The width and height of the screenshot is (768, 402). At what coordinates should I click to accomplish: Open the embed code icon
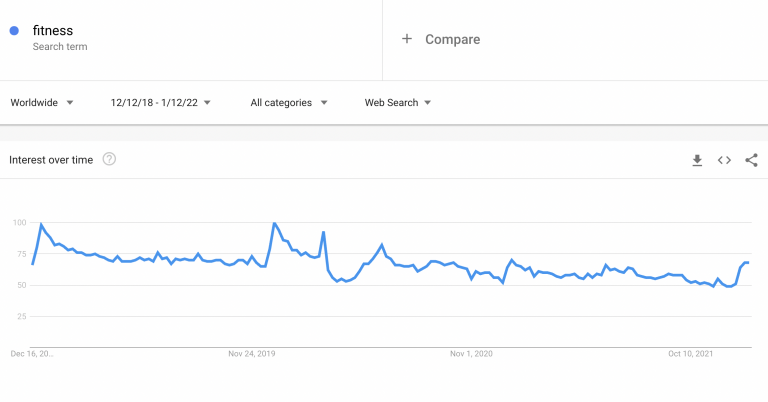724,160
